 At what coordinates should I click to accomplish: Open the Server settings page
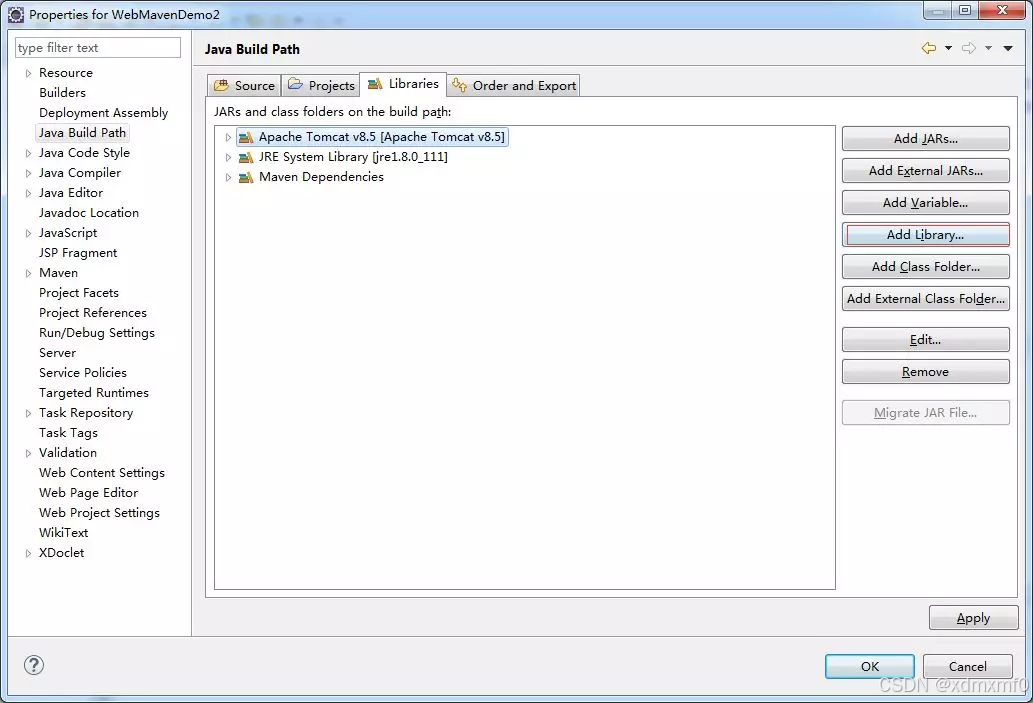[57, 353]
